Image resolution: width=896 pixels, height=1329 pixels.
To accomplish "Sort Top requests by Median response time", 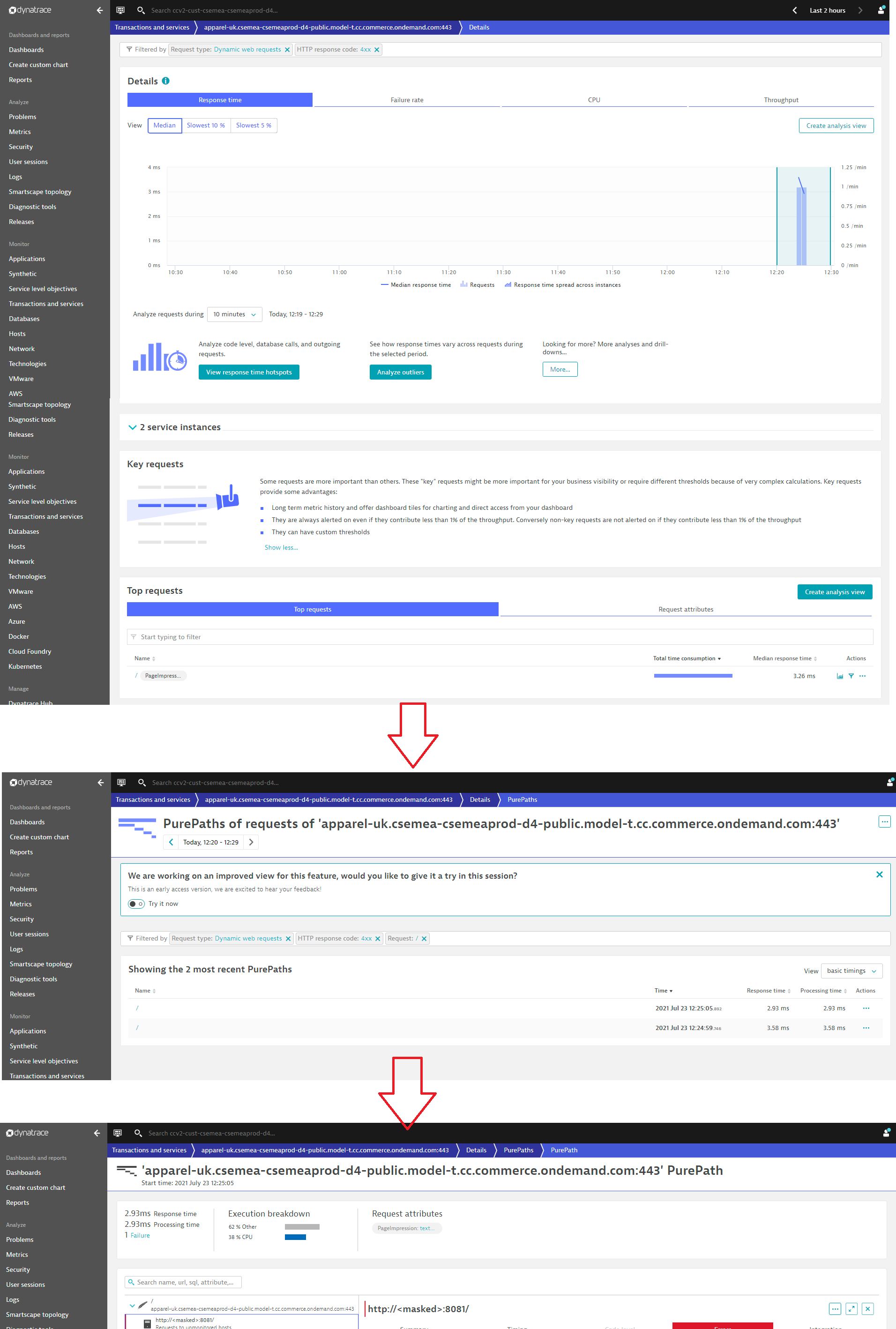I will coord(784,659).
